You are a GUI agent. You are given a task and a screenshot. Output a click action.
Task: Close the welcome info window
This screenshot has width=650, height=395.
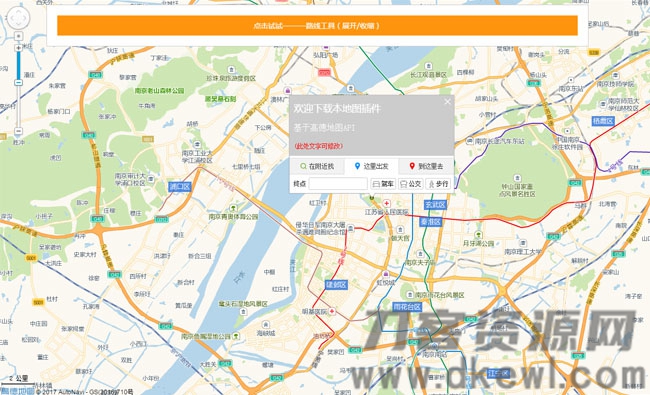pos(447,102)
